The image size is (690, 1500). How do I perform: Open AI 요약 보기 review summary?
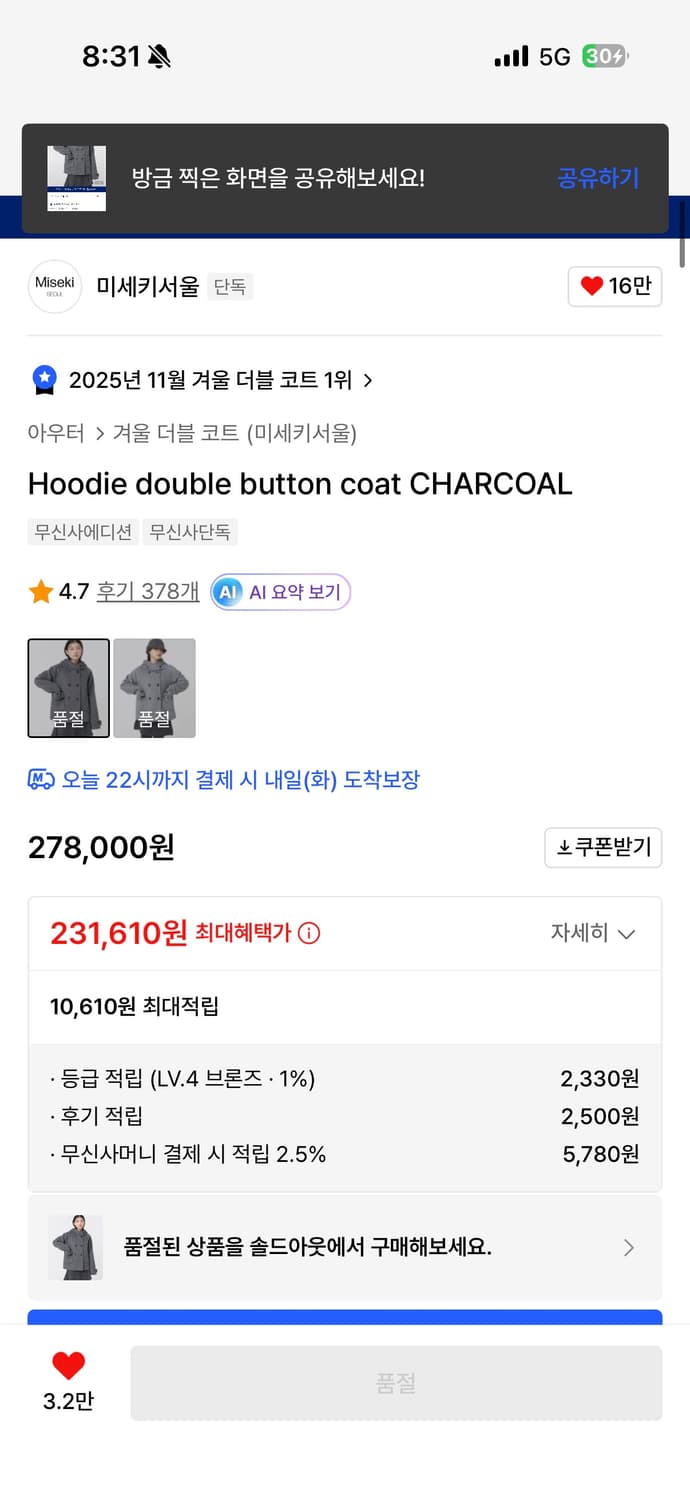(x=281, y=592)
